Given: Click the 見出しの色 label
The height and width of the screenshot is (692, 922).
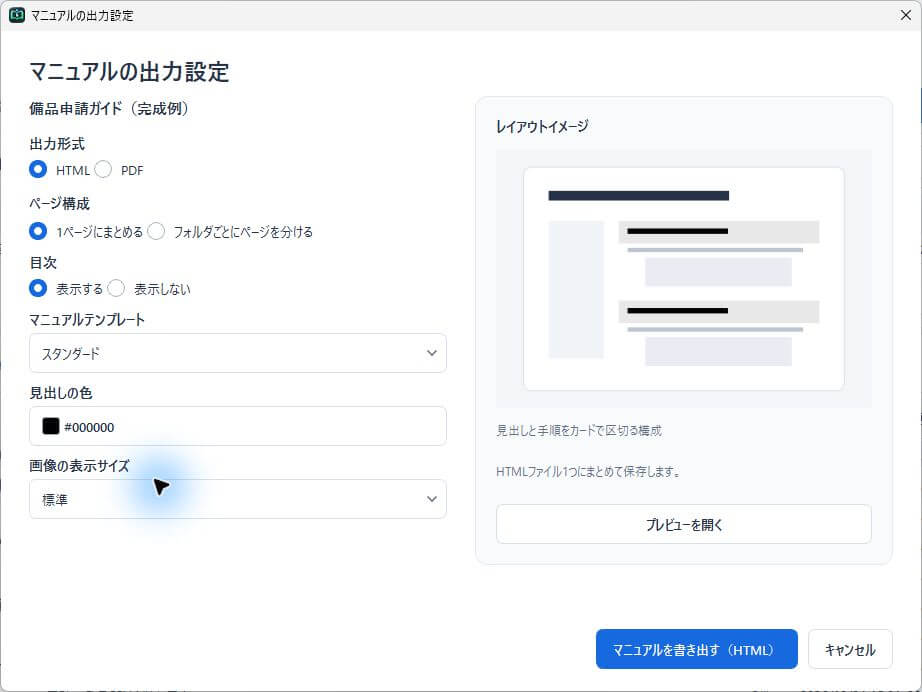Looking at the screenshot, I should click(x=61, y=393).
